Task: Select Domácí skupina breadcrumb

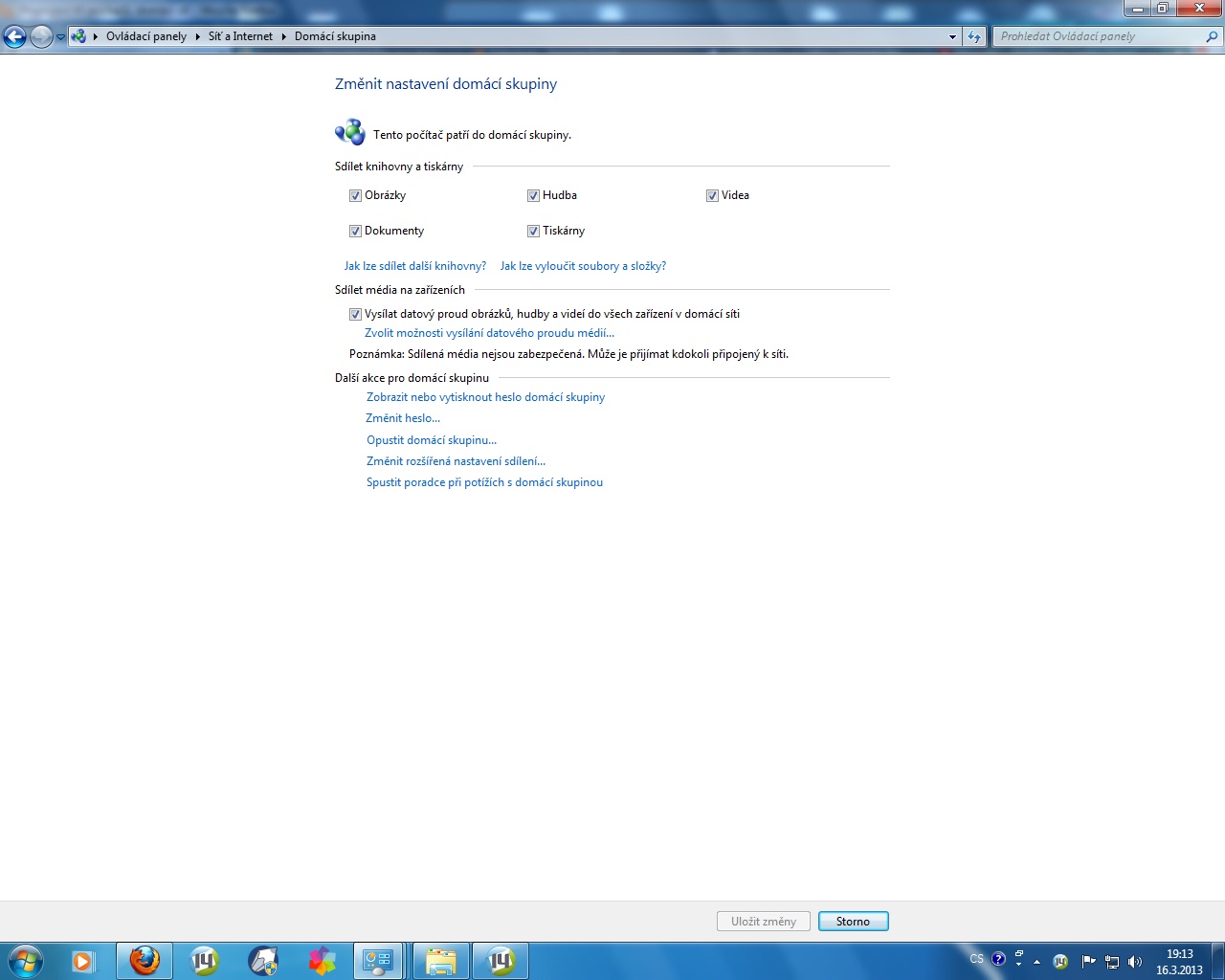Action: (335, 36)
